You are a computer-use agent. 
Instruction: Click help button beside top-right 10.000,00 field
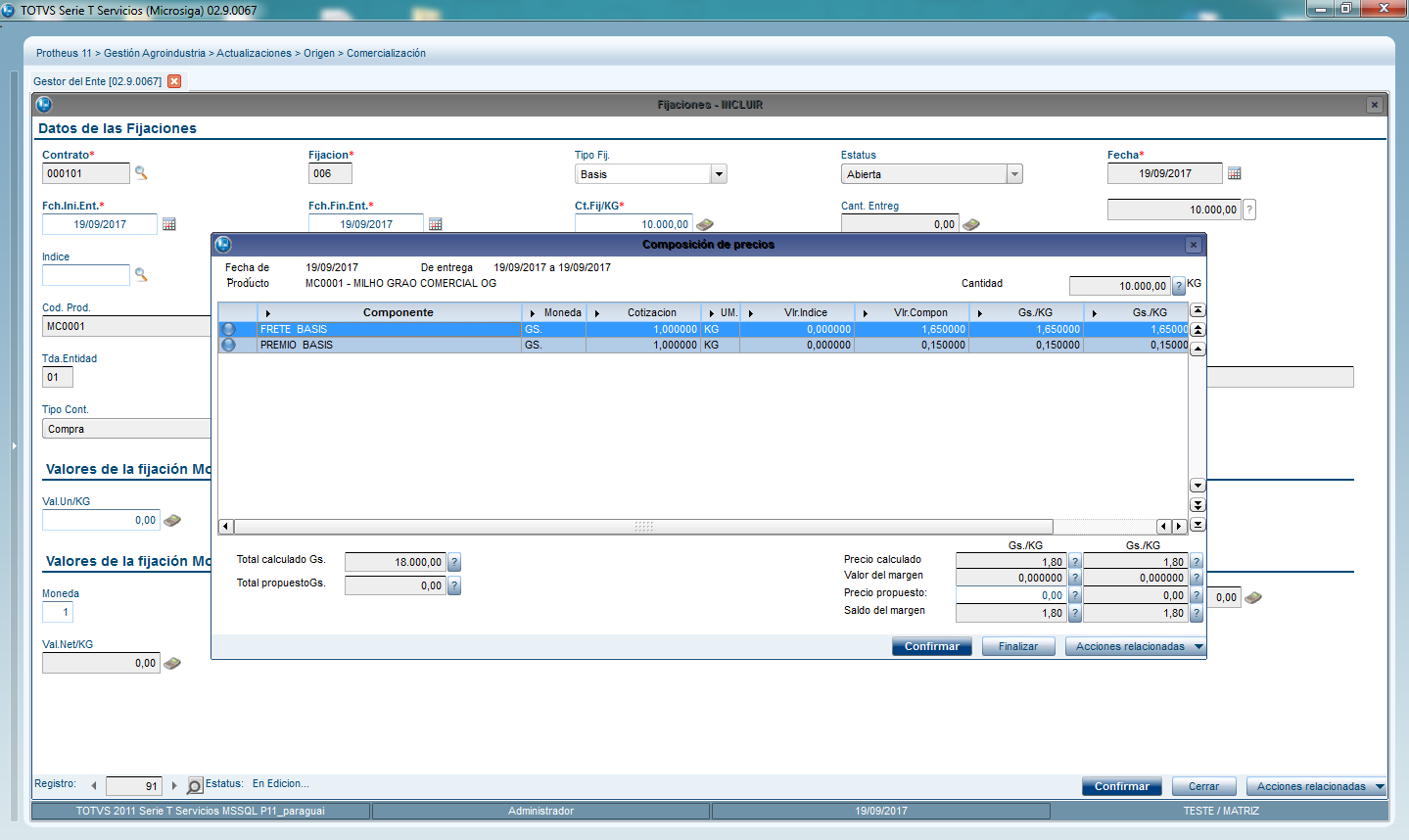pos(1249,210)
